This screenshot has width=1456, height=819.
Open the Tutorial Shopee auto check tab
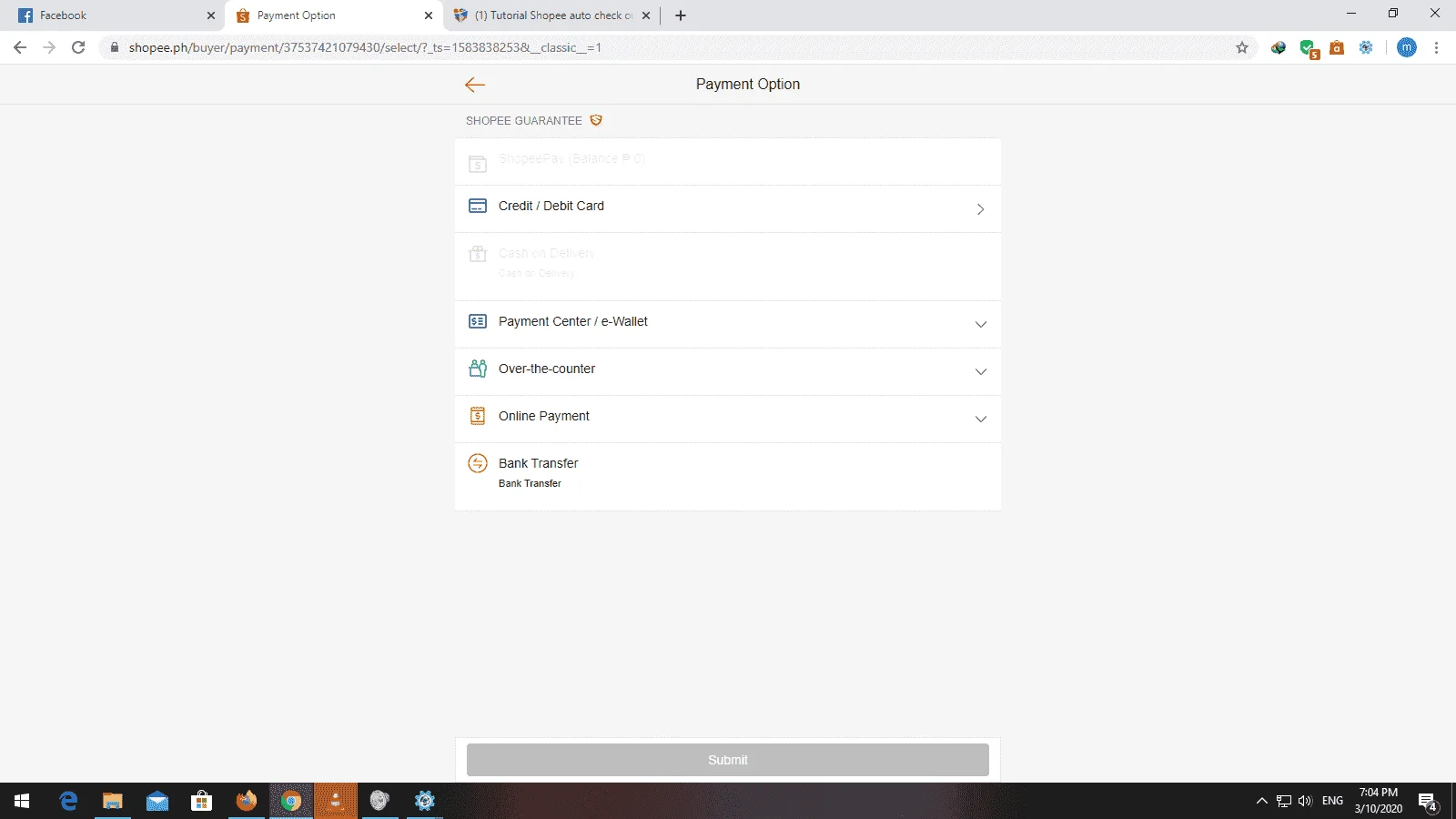551,15
